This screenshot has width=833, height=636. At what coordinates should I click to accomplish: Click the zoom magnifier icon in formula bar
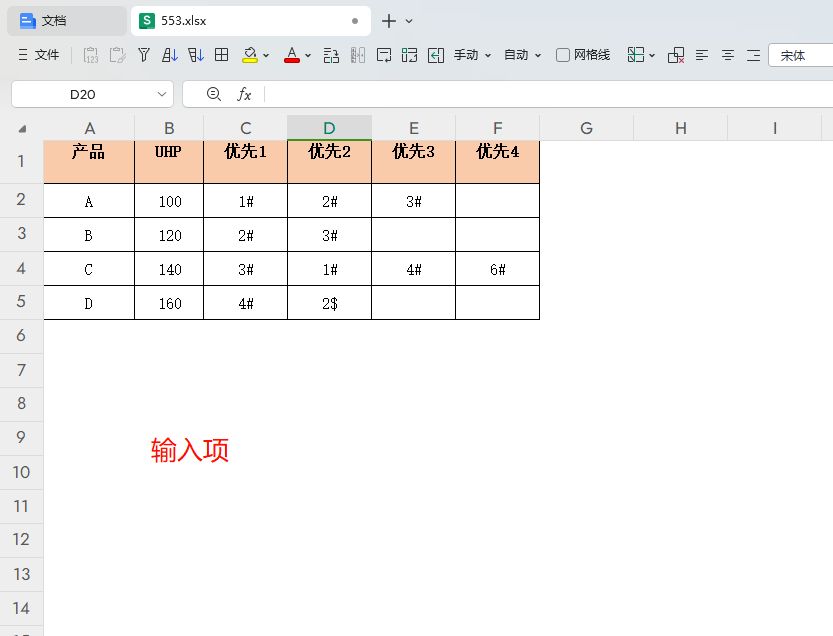(x=214, y=94)
